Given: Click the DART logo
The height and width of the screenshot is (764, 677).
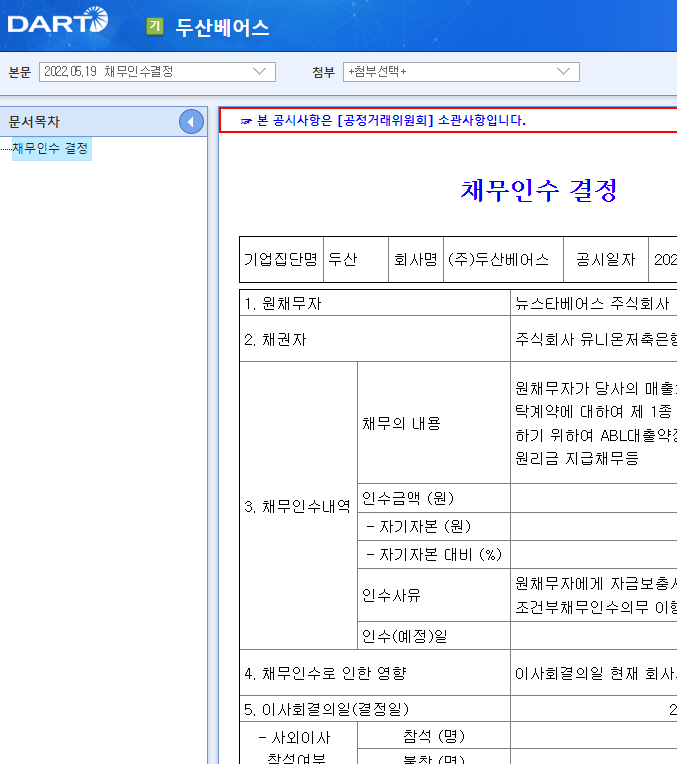Looking at the screenshot, I should pyautogui.click(x=58, y=21).
